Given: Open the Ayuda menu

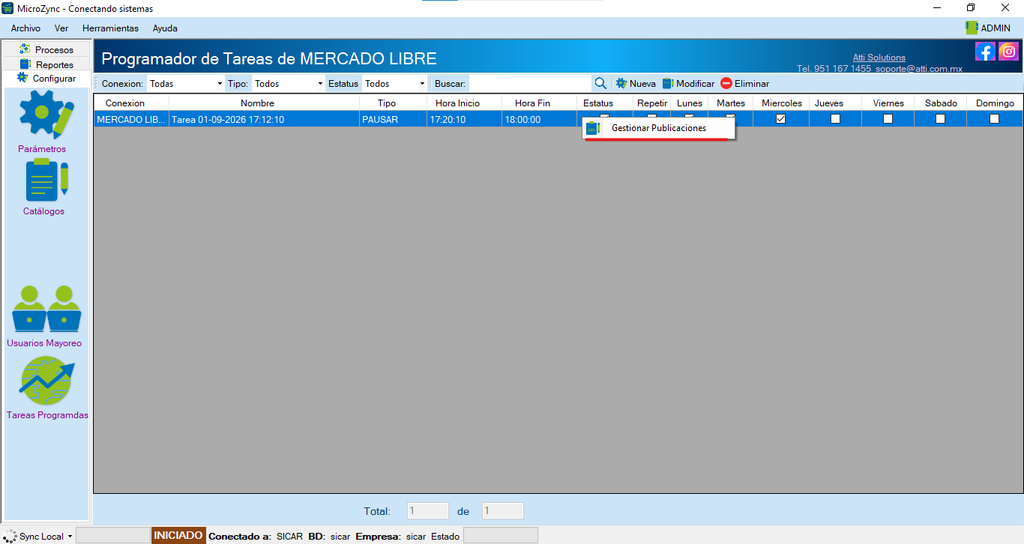Looking at the screenshot, I should click(x=165, y=28).
